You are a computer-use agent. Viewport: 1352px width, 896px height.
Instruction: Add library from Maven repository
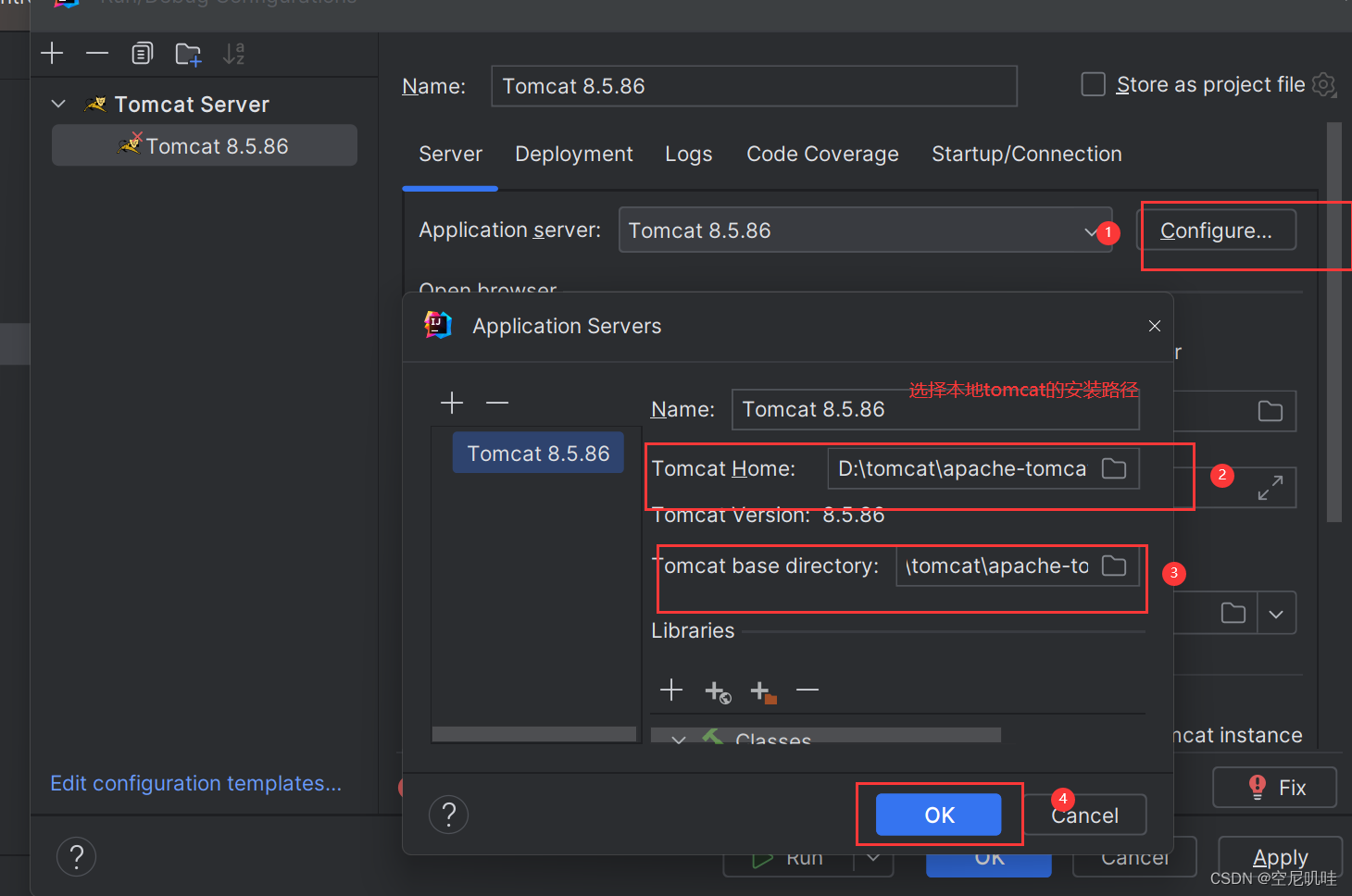point(717,691)
